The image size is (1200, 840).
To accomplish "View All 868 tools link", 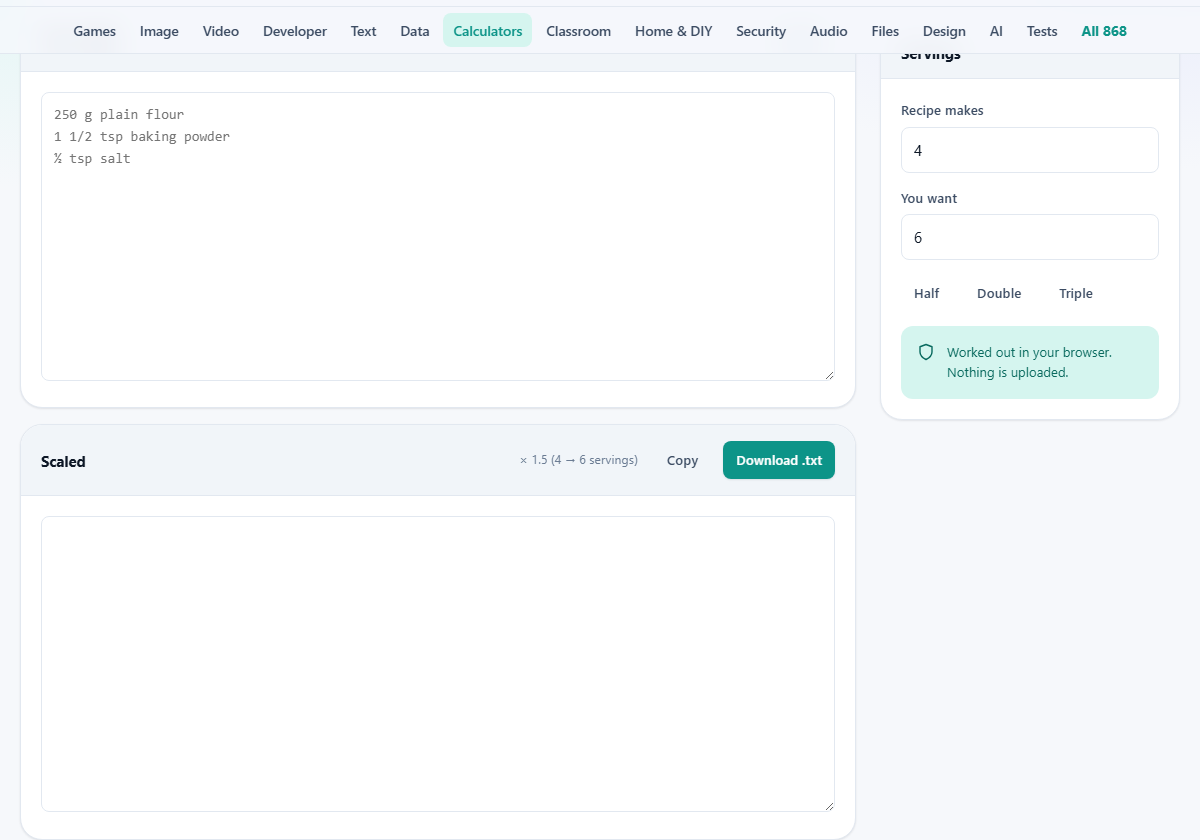I will [1104, 31].
